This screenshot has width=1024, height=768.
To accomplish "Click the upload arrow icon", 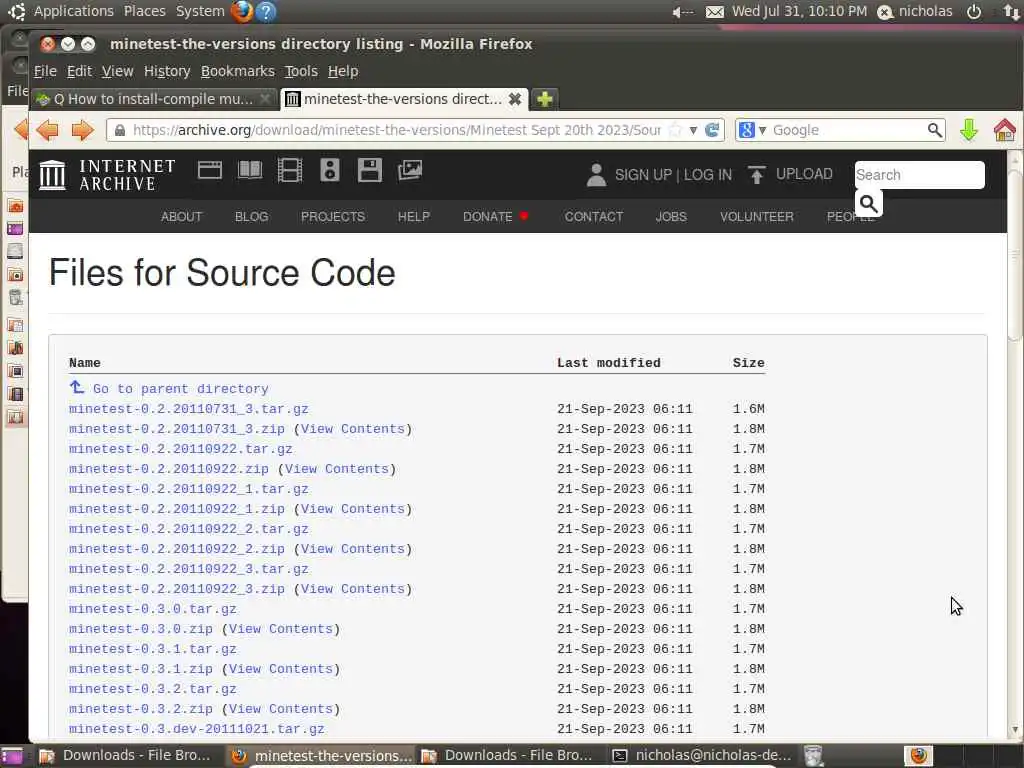I will coord(756,175).
